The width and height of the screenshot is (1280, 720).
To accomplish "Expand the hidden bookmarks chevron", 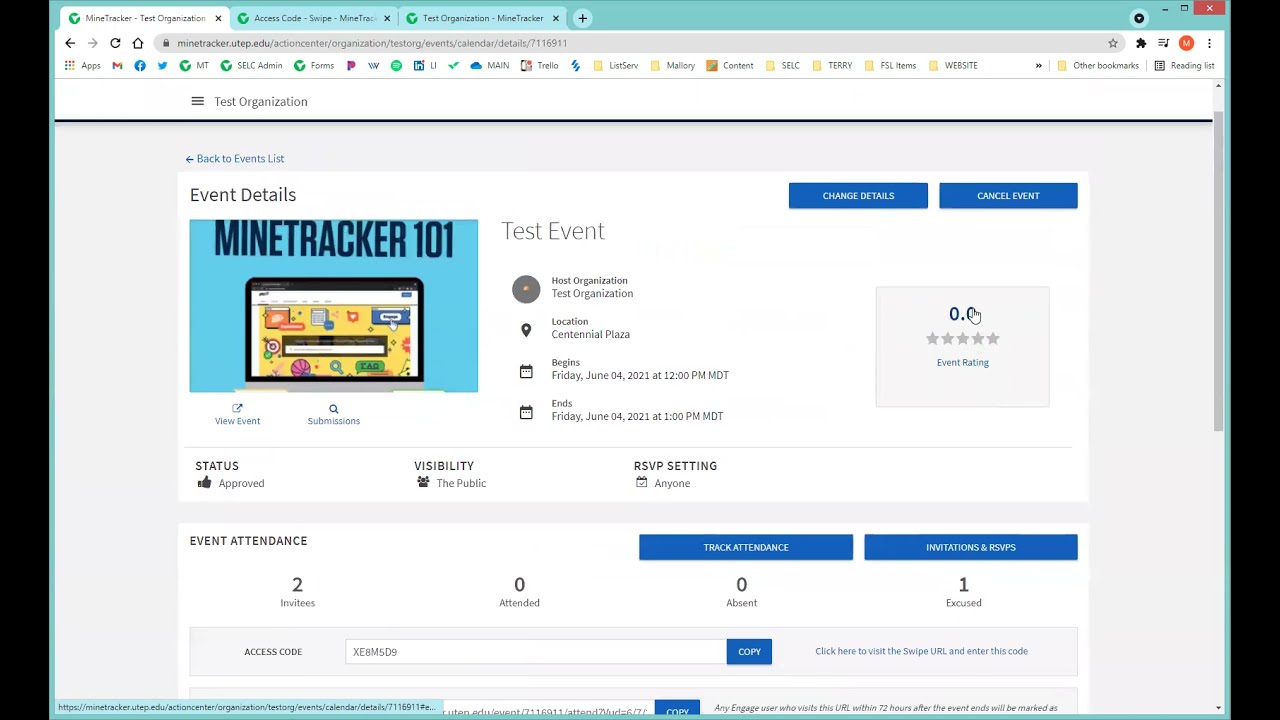I will click(1038, 66).
